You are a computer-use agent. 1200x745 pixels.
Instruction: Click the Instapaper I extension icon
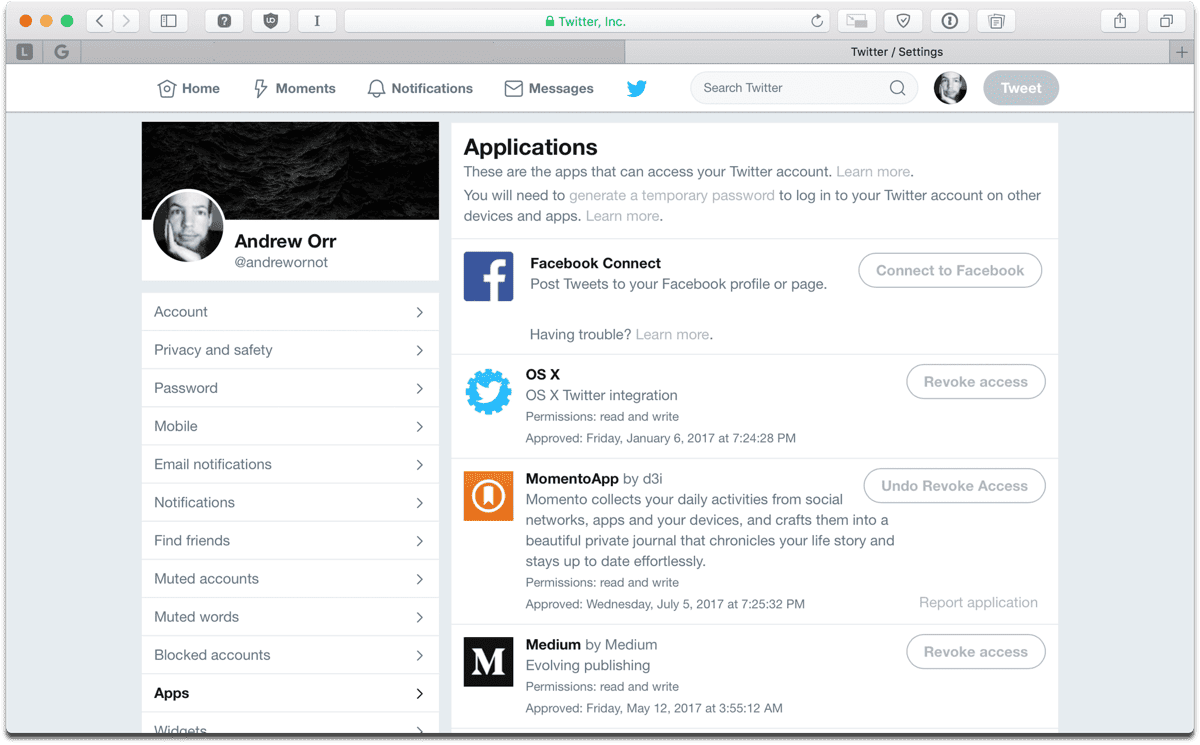point(317,21)
